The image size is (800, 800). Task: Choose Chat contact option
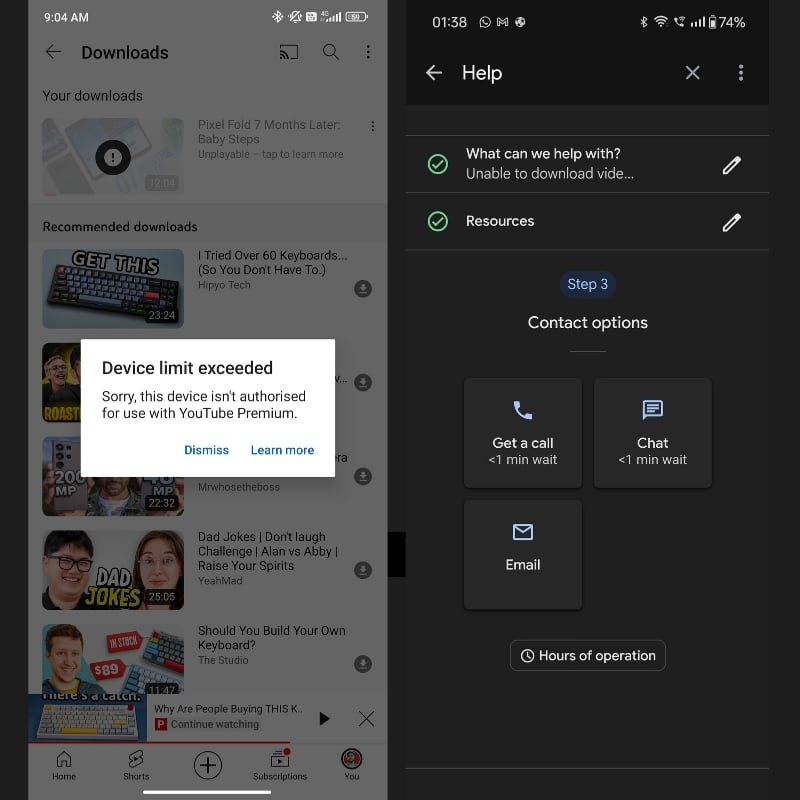click(x=653, y=433)
